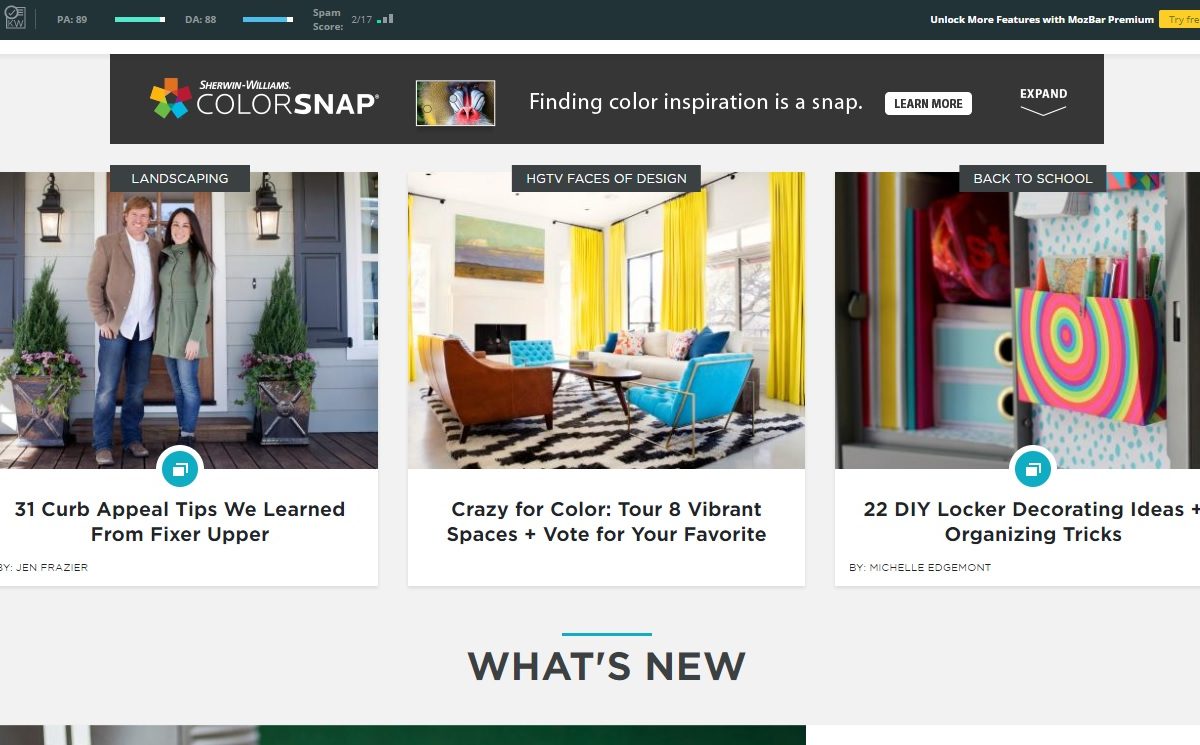The width and height of the screenshot is (1200, 745).
Task: Open the 31 Curb Appeal Tips article
Action: tap(180, 521)
